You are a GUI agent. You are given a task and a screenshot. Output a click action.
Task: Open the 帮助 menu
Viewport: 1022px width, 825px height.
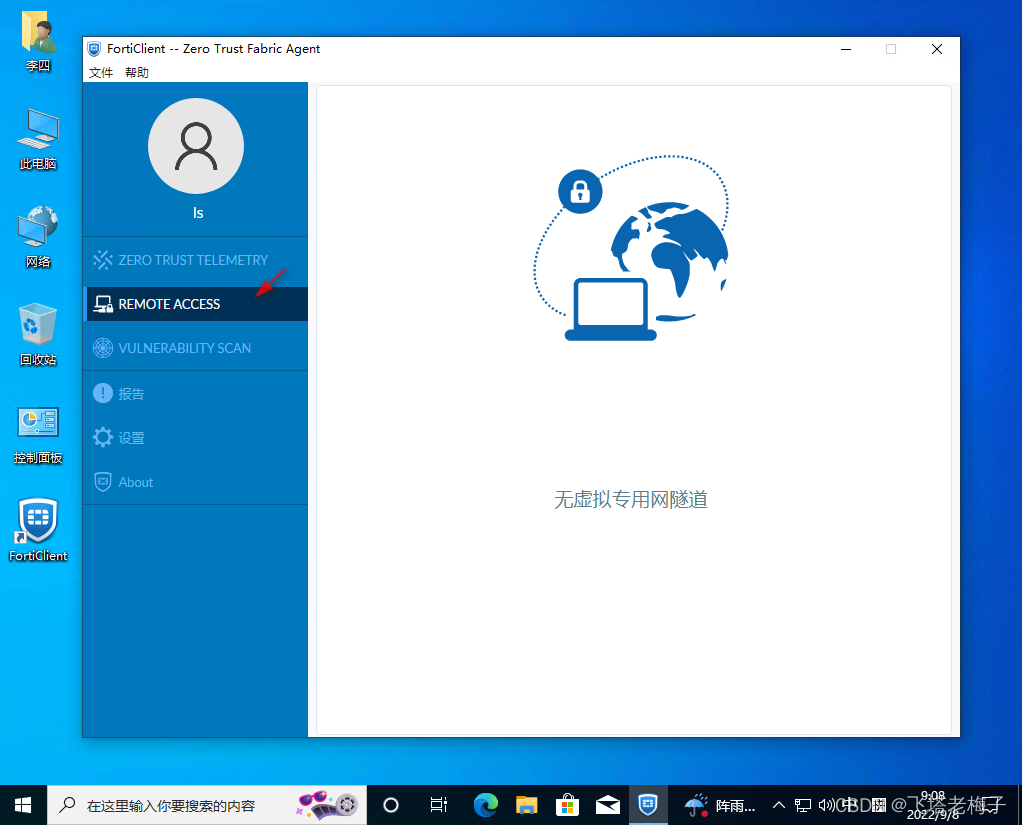(x=137, y=72)
